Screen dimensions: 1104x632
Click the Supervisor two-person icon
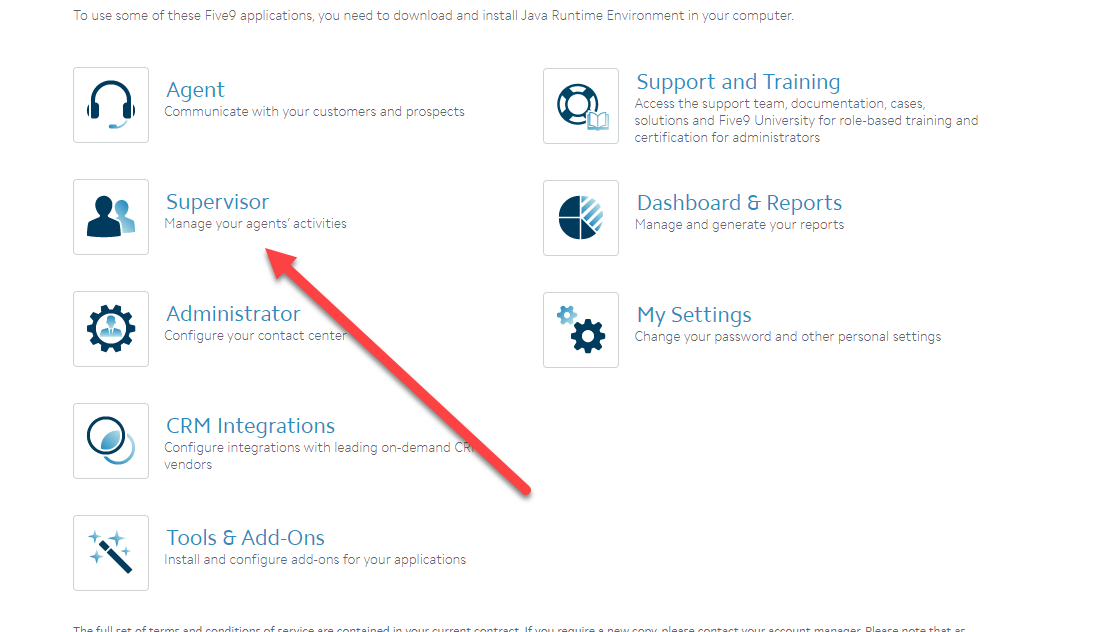pyautogui.click(x=111, y=217)
